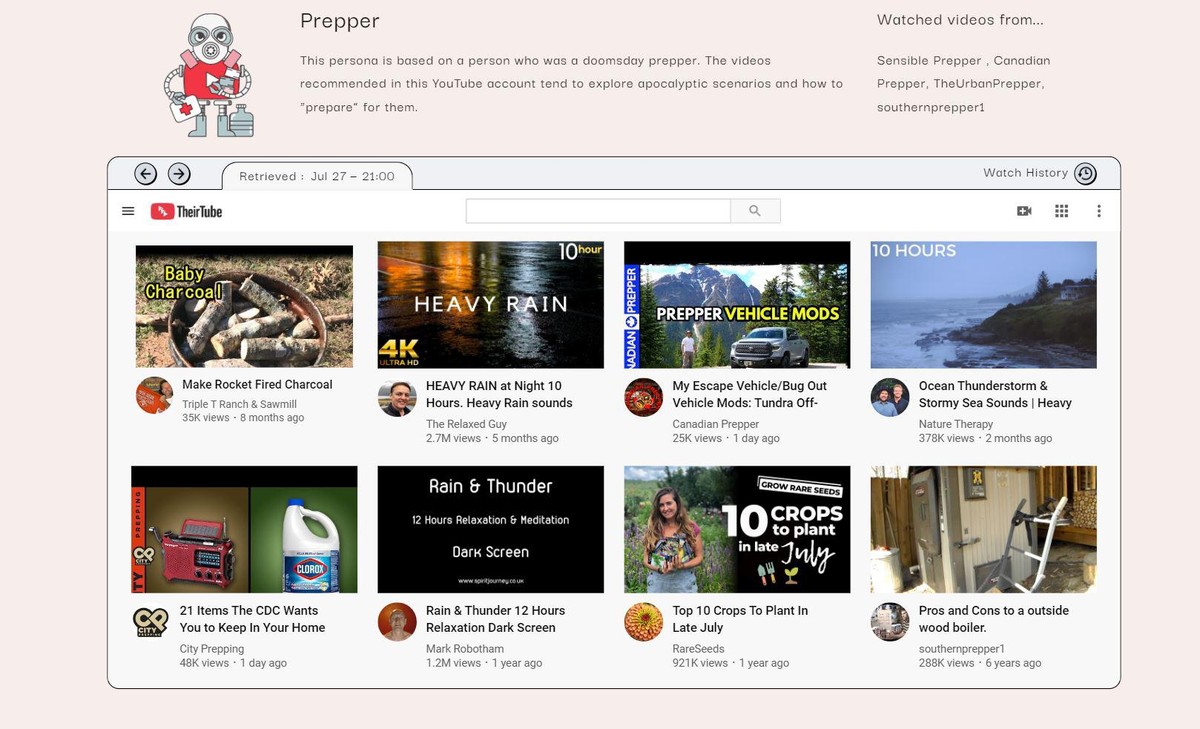Click Triple T Ranch & Sawmill avatar

pyautogui.click(x=155, y=396)
